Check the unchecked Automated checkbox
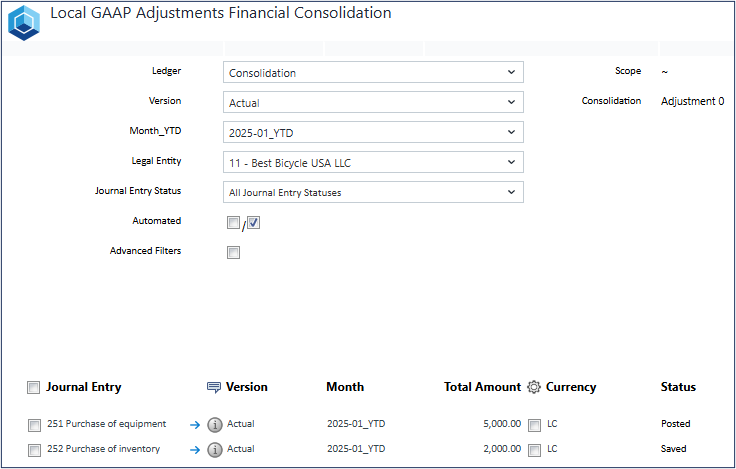The image size is (736, 469). click(x=233, y=223)
